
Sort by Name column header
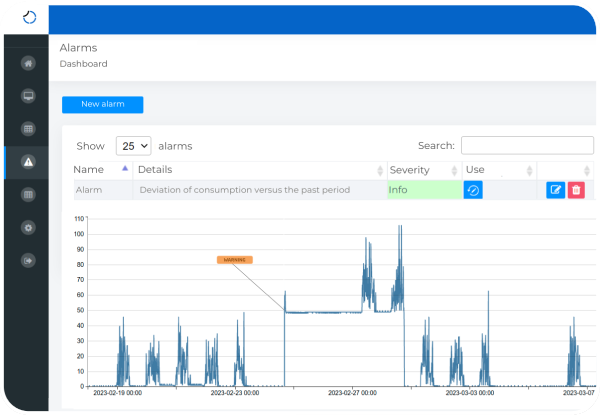101,170
